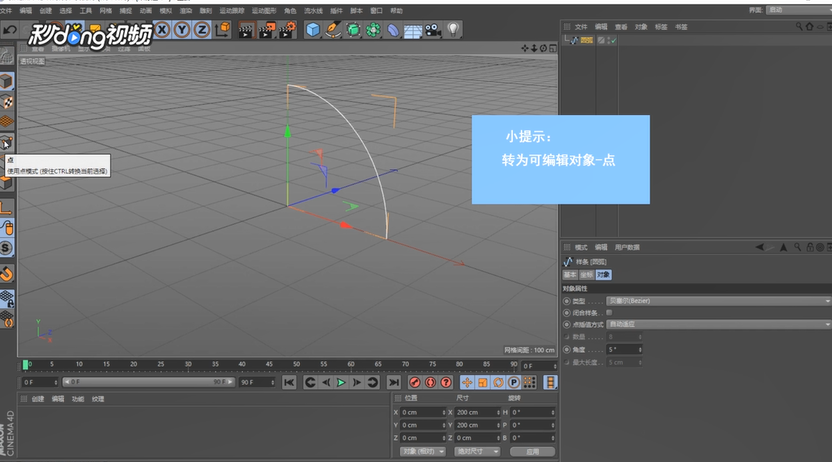This screenshot has height=462, width=832.
Task: Select Points mode icon
Action: (x=6, y=142)
